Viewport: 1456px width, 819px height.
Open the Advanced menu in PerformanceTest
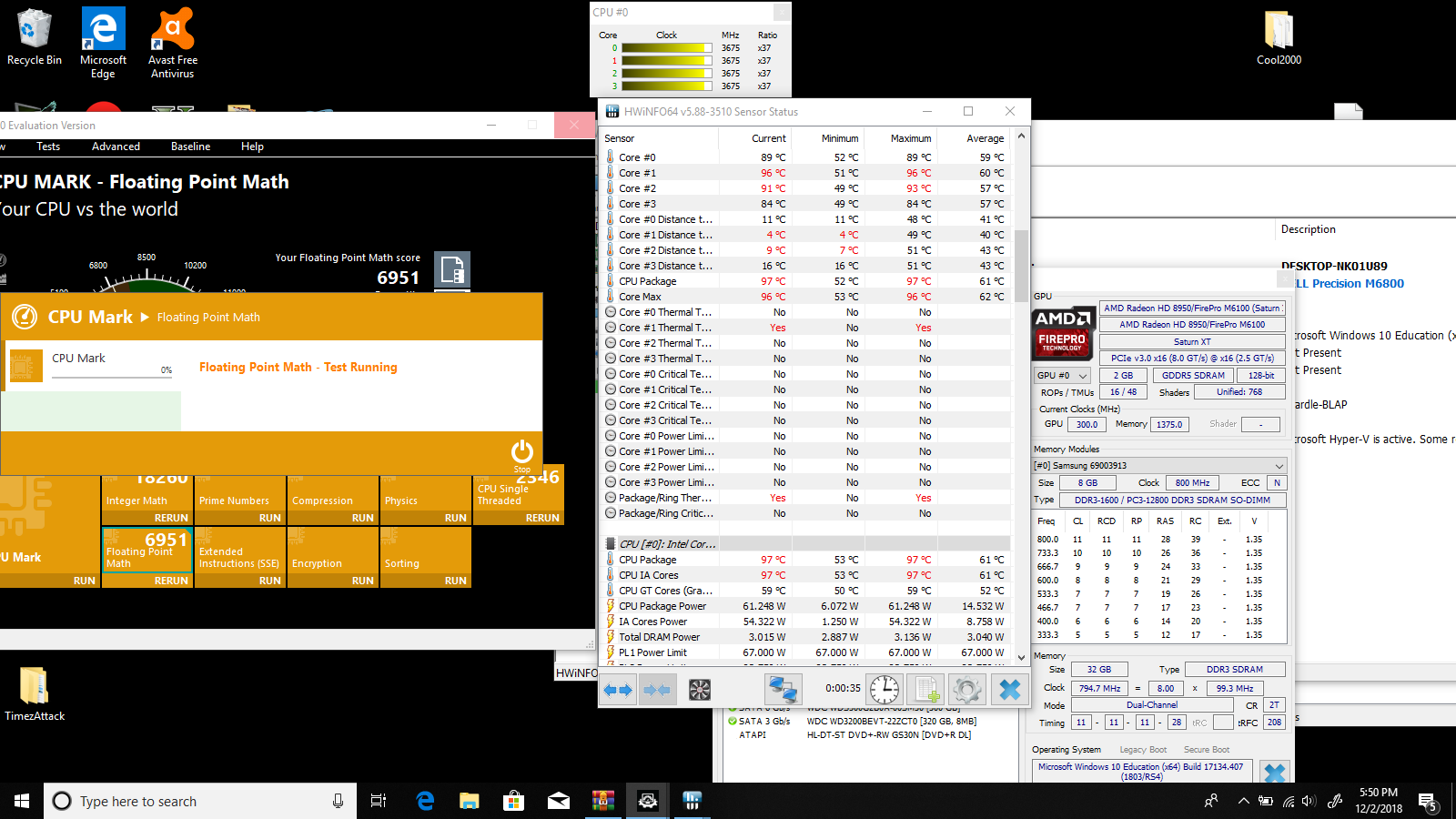pyautogui.click(x=116, y=147)
